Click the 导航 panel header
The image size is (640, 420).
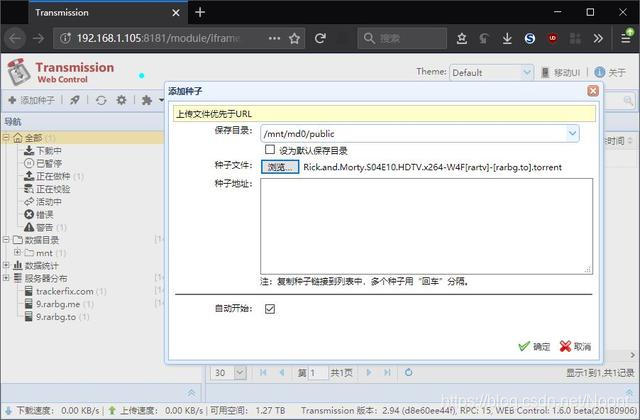click(x=82, y=122)
